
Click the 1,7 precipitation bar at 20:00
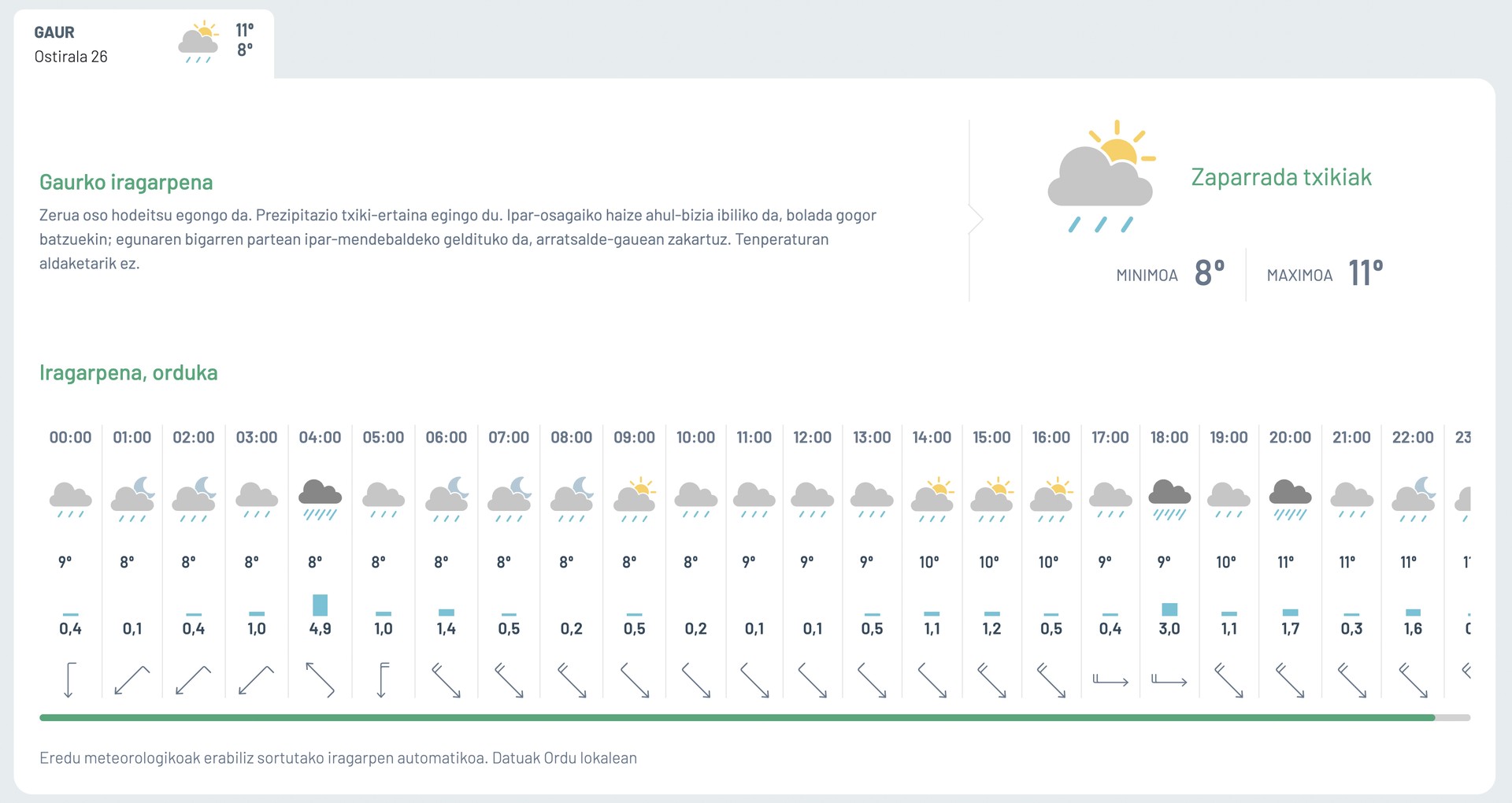(x=1290, y=612)
